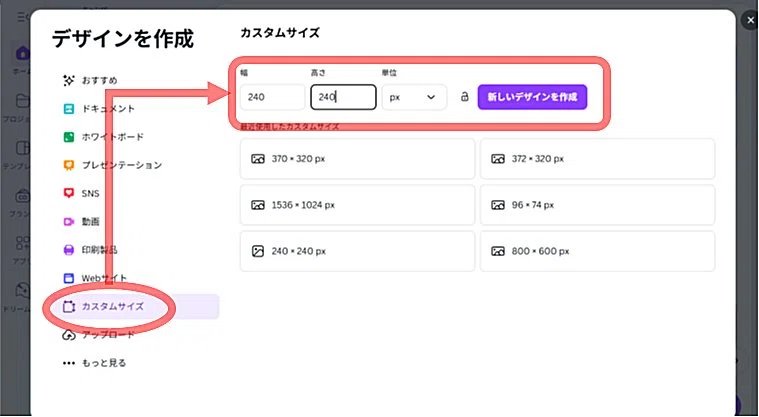Focus the 高さ height input field
Viewport: 759px width, 417px height.
(343, 97)
